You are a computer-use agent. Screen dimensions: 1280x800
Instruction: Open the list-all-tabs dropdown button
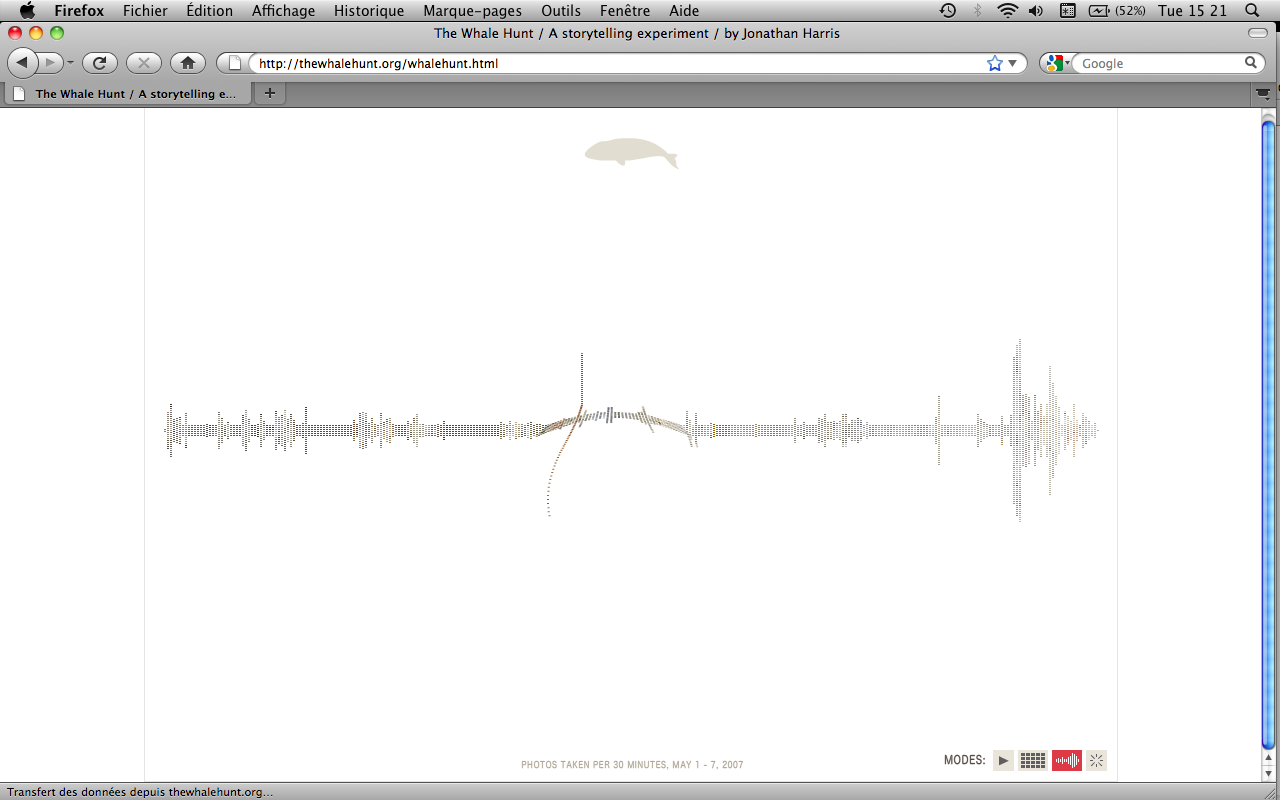pos(1265,94)
